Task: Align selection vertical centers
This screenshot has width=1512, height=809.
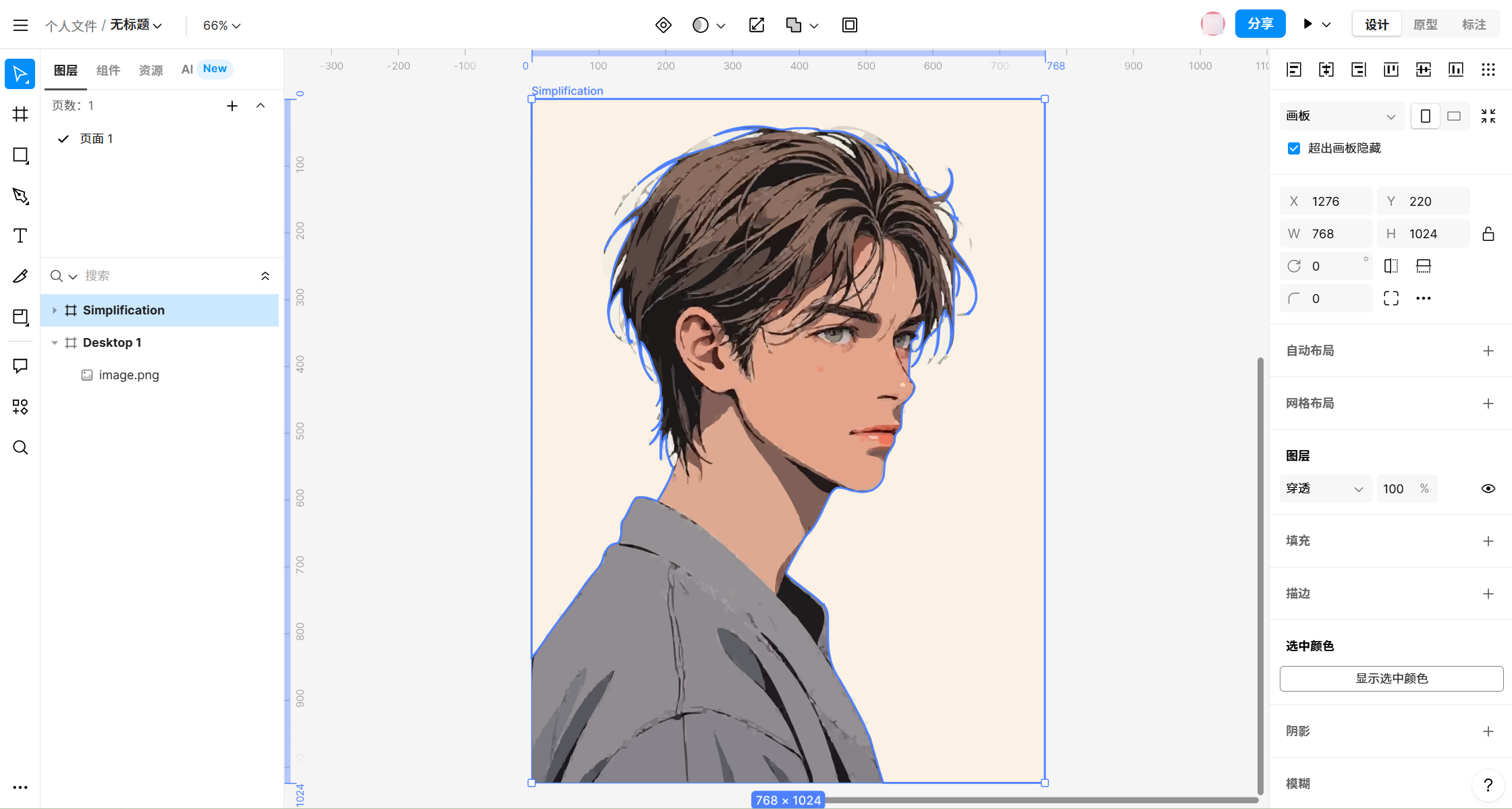Action: [1424, 69]
